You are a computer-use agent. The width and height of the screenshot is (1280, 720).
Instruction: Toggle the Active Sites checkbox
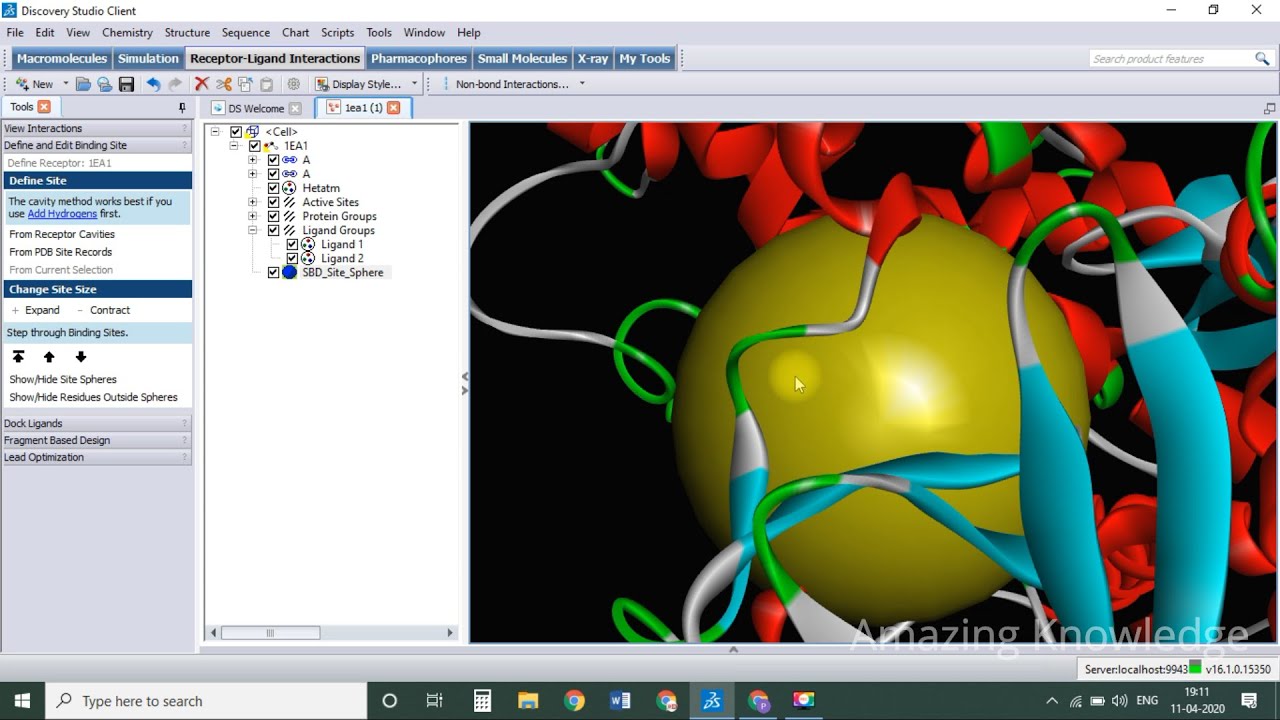click(273, 202)
